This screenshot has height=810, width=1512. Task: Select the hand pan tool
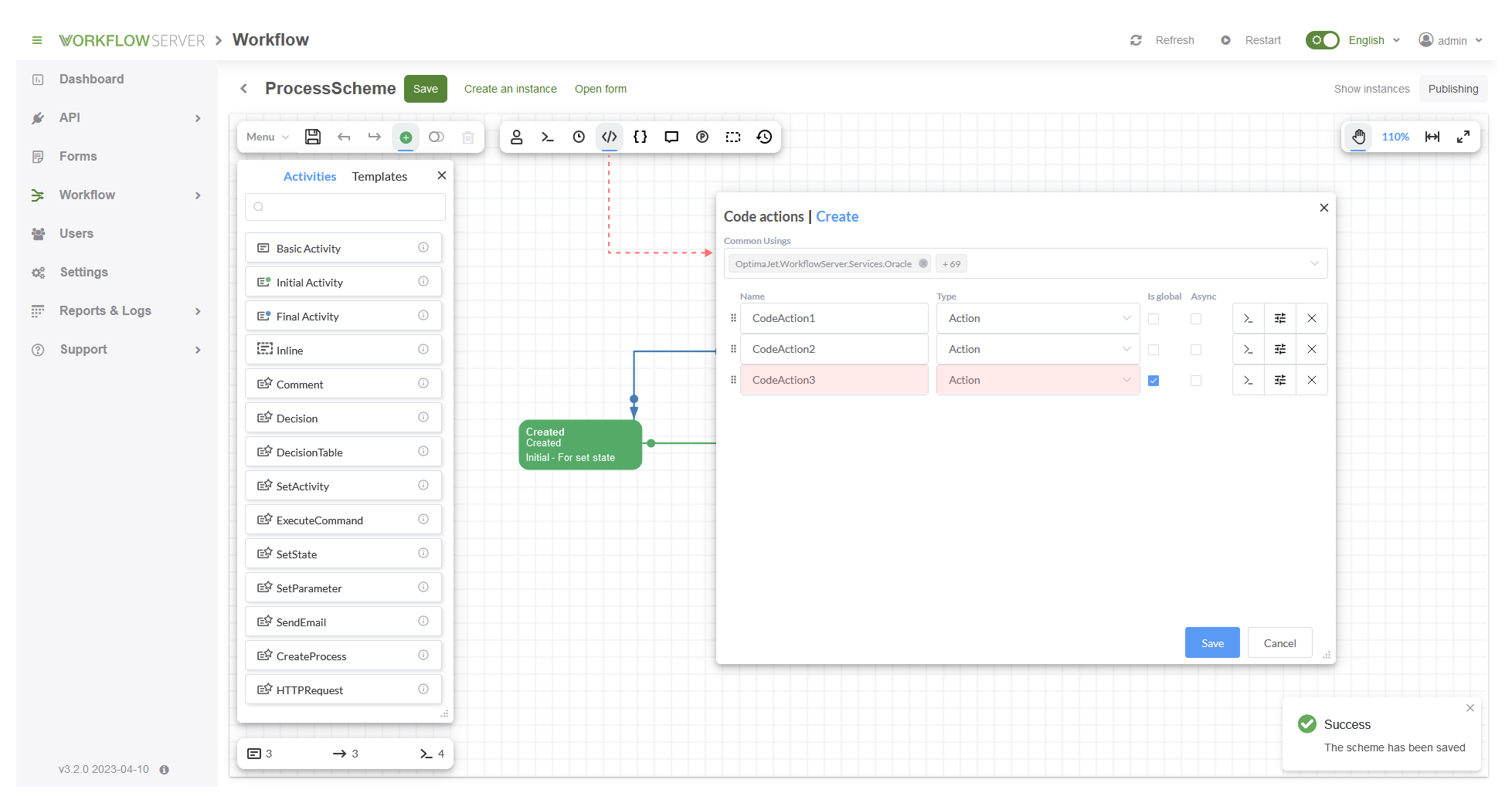(1359, 137)
